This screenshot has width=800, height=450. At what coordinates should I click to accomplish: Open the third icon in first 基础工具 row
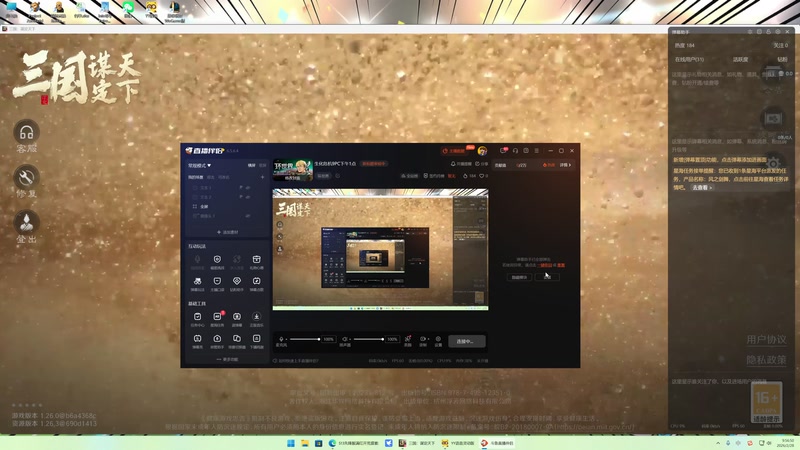click(x=237, y=317)
